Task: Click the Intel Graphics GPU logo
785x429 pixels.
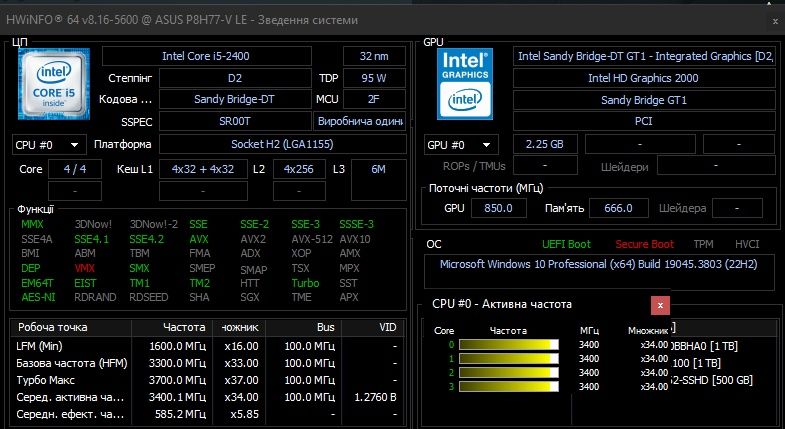Action: pos(465,84)
